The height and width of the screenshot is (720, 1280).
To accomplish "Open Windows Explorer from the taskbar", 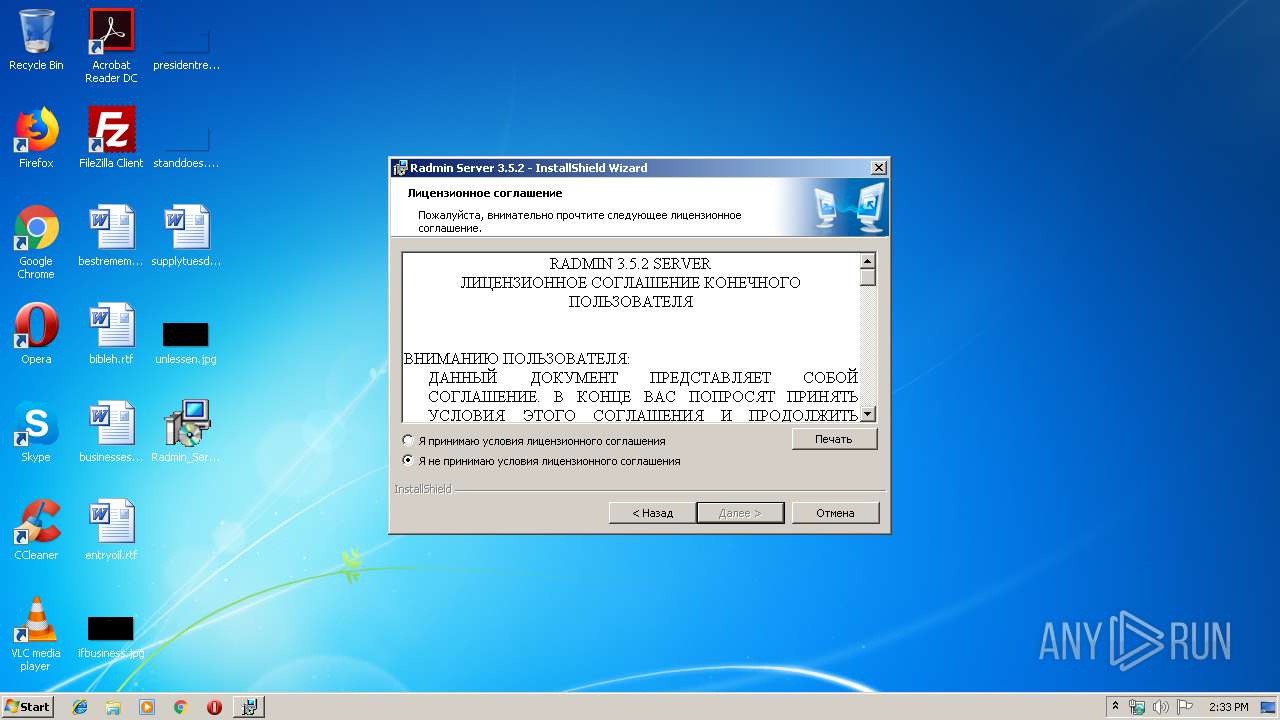I will click(113, 707).
